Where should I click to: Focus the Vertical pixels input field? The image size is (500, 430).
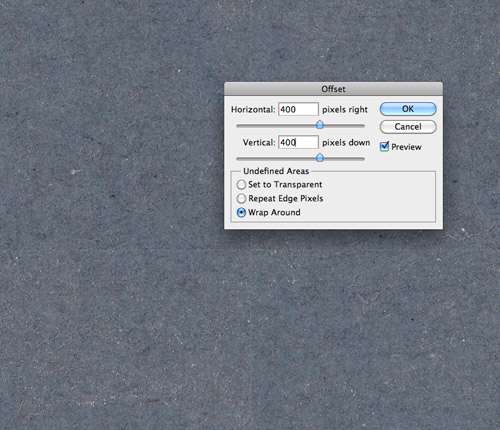pyautogui.click(x=298, y=142)
